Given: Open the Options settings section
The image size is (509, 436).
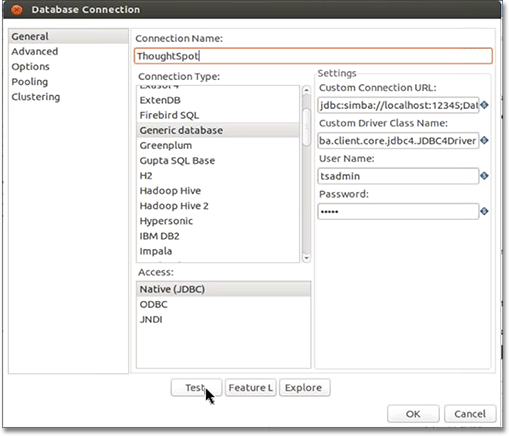Looking at the screenshot, I should tap(68, 67).
